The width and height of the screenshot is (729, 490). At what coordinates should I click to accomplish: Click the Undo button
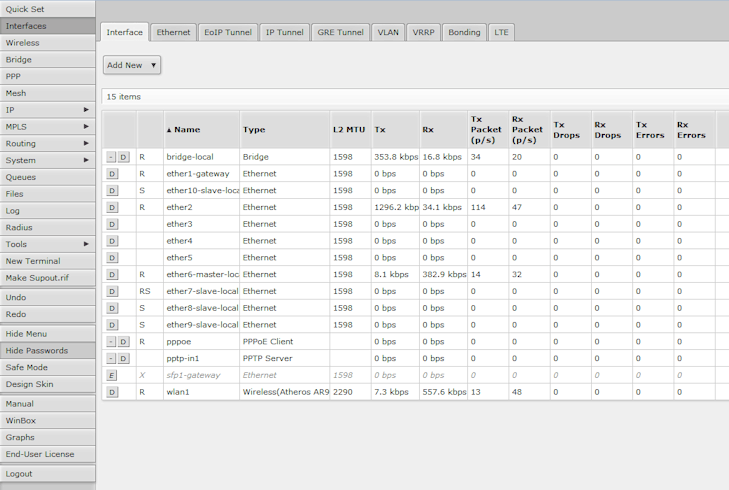coord(47,298)
